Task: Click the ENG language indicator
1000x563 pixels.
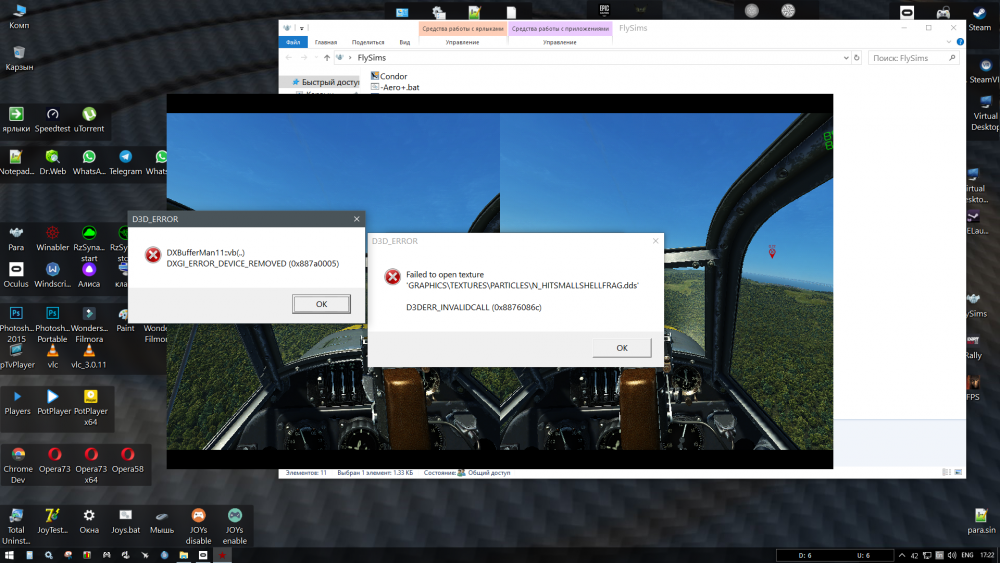Action: point(967,555)
